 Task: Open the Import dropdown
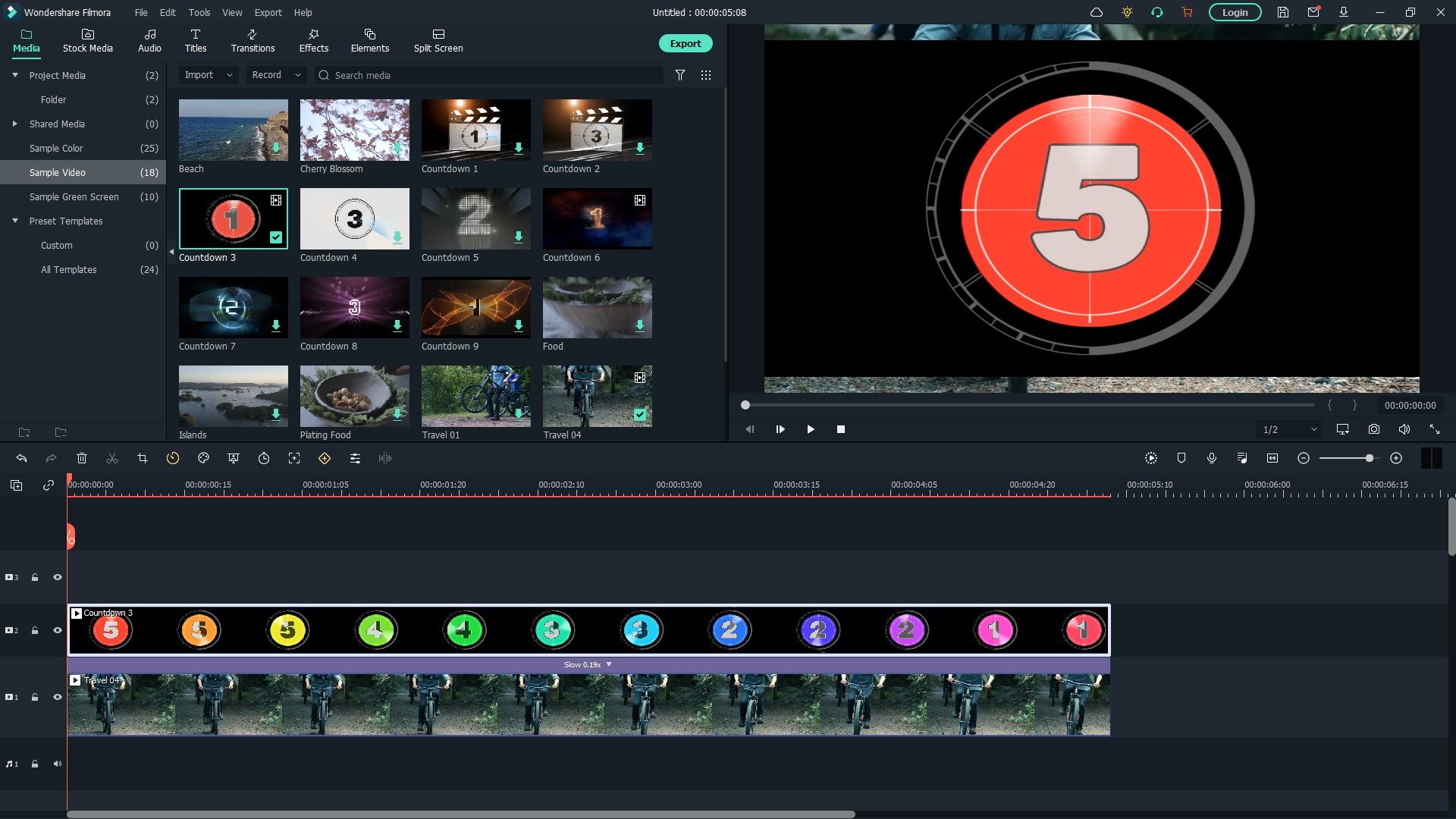208,75
